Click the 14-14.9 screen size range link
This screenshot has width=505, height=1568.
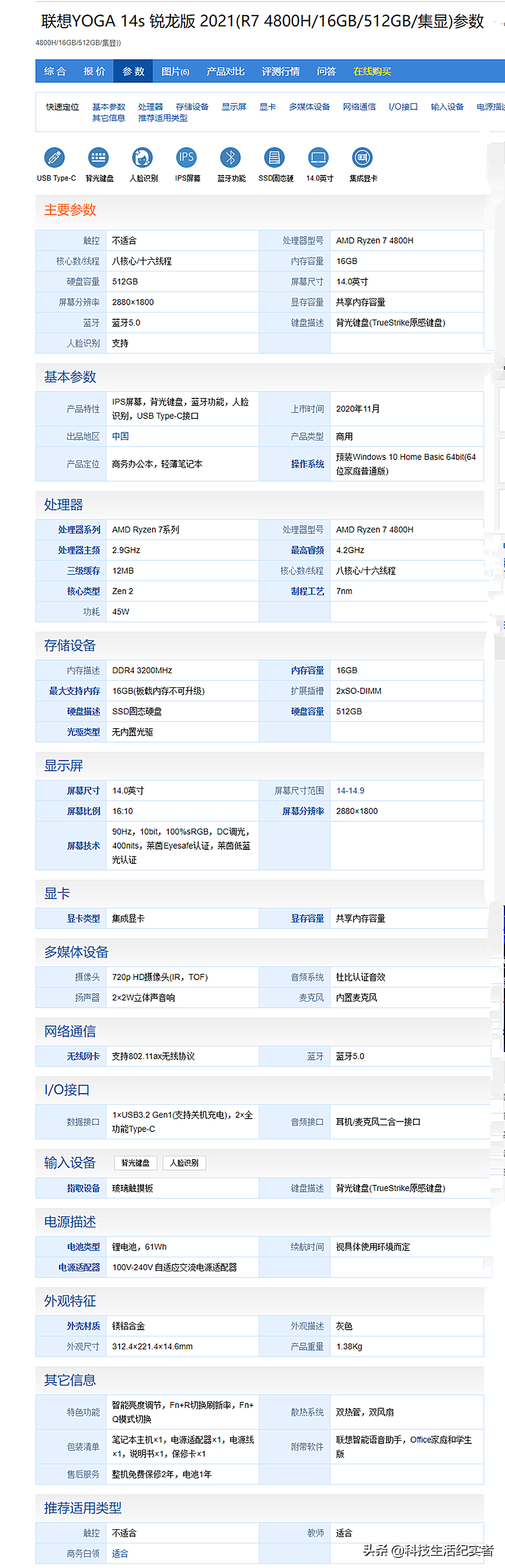coord(350,790)
